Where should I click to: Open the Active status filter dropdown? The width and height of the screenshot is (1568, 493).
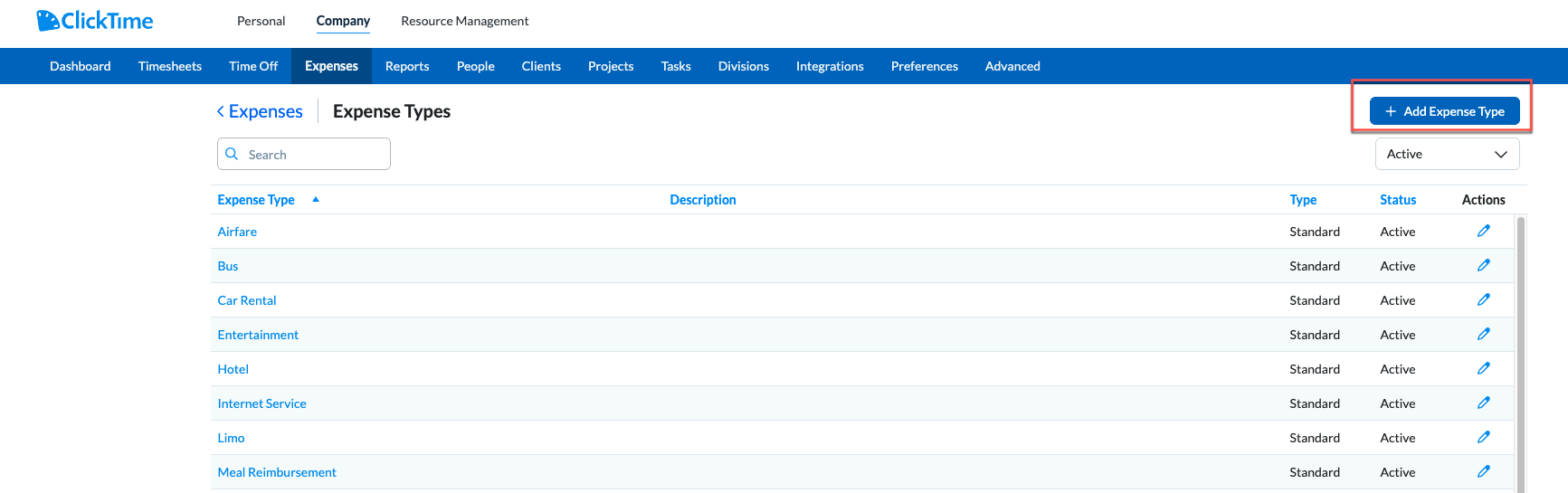tap(1447, 154)
